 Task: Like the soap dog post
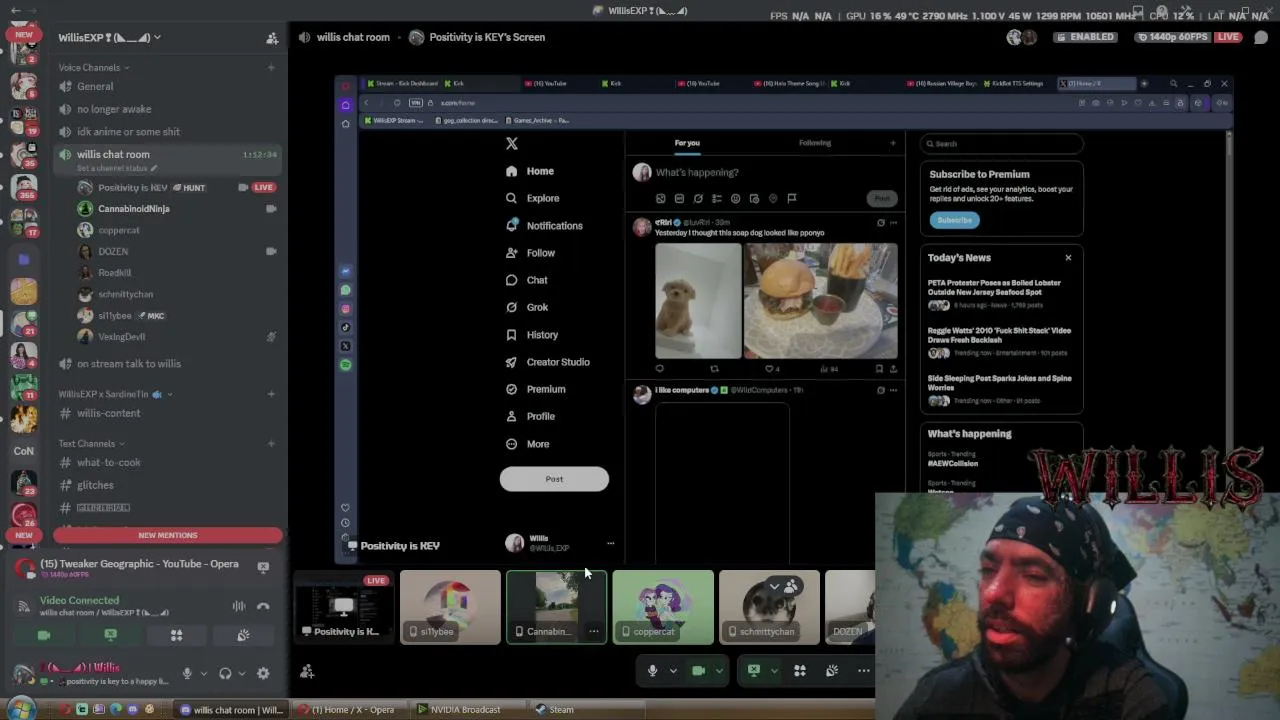pyautogui.click(x=770, y=369)
